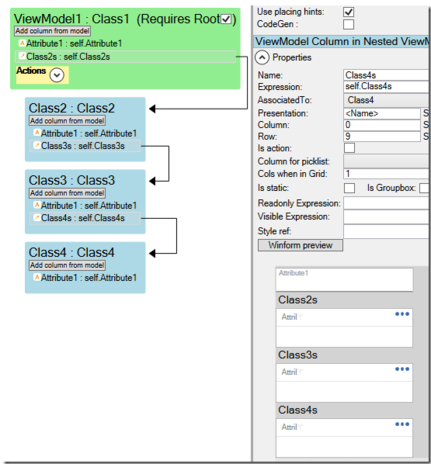Click Attribute1 textbox in preview area
431x464 pixels.
pos(344,280)
